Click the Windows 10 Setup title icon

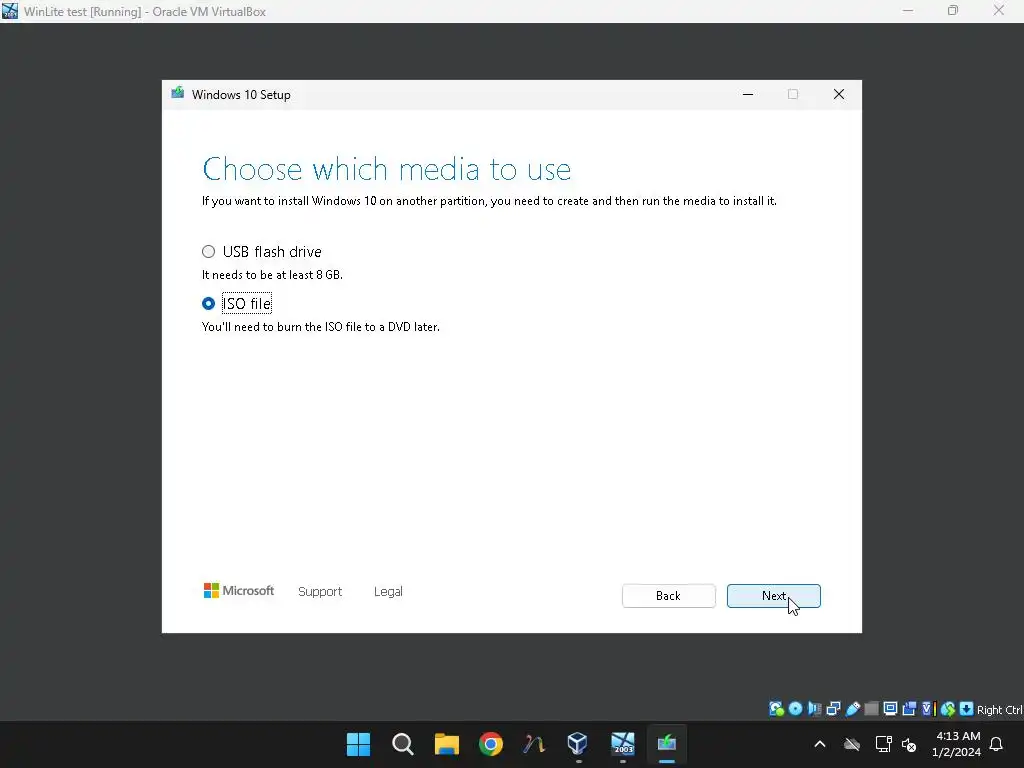coord(178,93)
